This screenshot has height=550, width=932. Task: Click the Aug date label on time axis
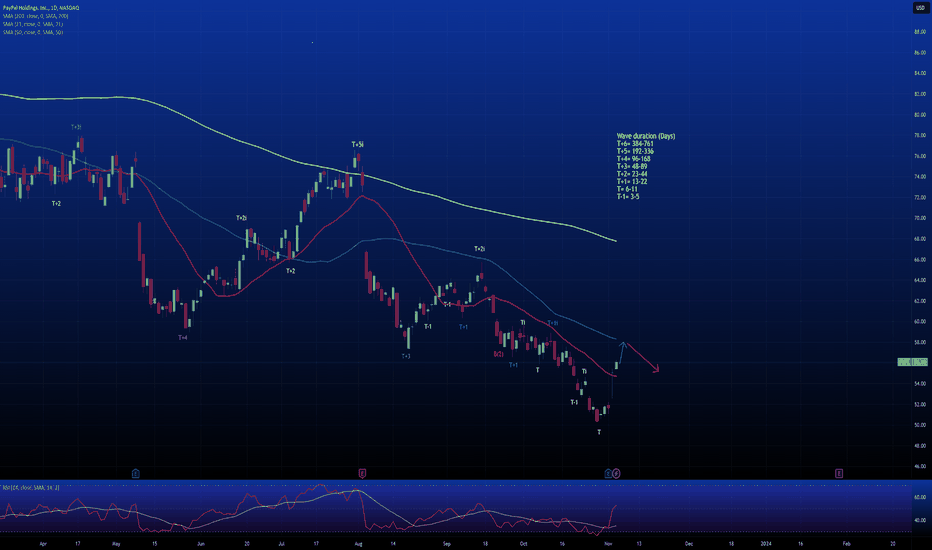click(x=358, y=544)
